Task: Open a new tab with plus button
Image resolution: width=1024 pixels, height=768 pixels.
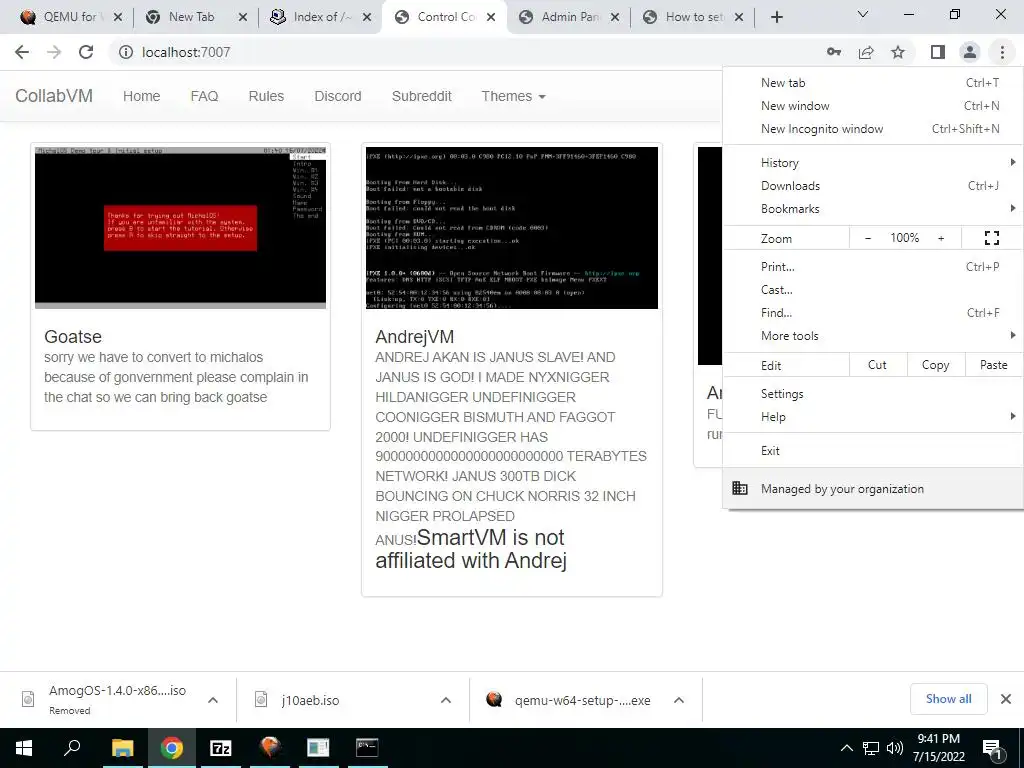Action: pos(776,17)
